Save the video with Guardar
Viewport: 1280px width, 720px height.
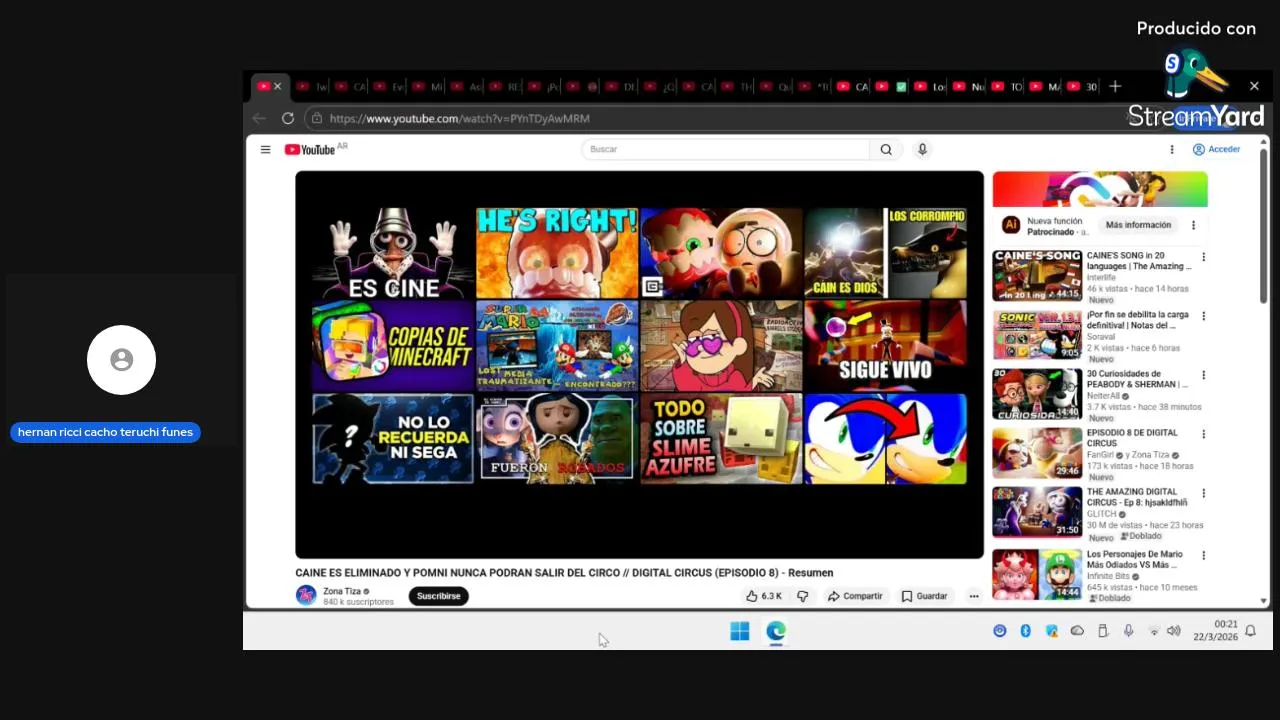[x=924, y=596]
